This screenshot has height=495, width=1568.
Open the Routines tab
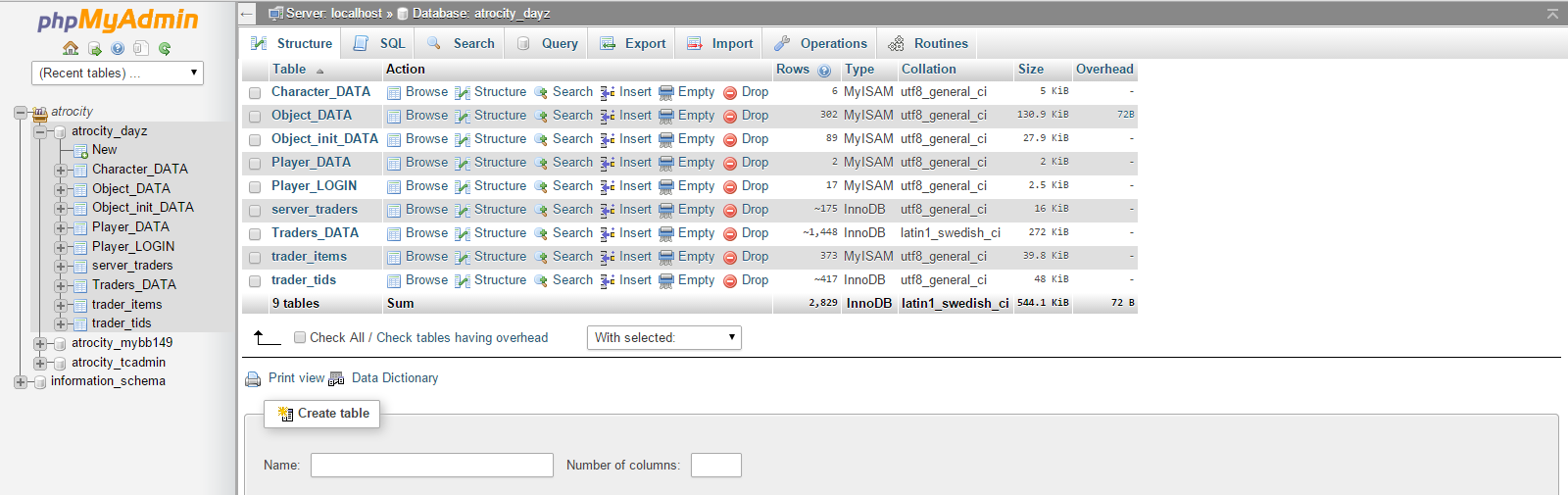tap(927, 43)
